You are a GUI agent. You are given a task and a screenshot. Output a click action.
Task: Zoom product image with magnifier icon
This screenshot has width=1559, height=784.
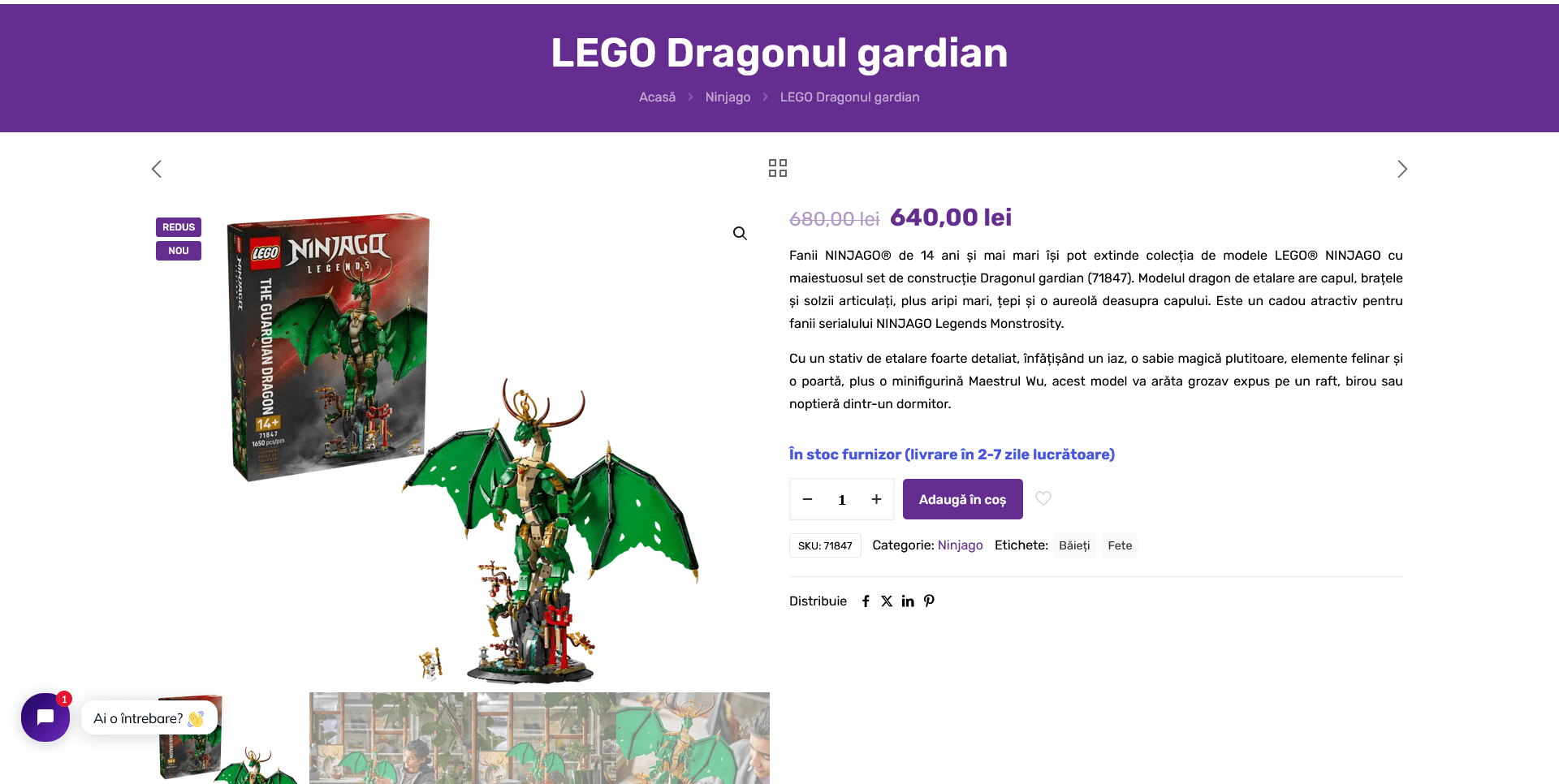point(740,234)
